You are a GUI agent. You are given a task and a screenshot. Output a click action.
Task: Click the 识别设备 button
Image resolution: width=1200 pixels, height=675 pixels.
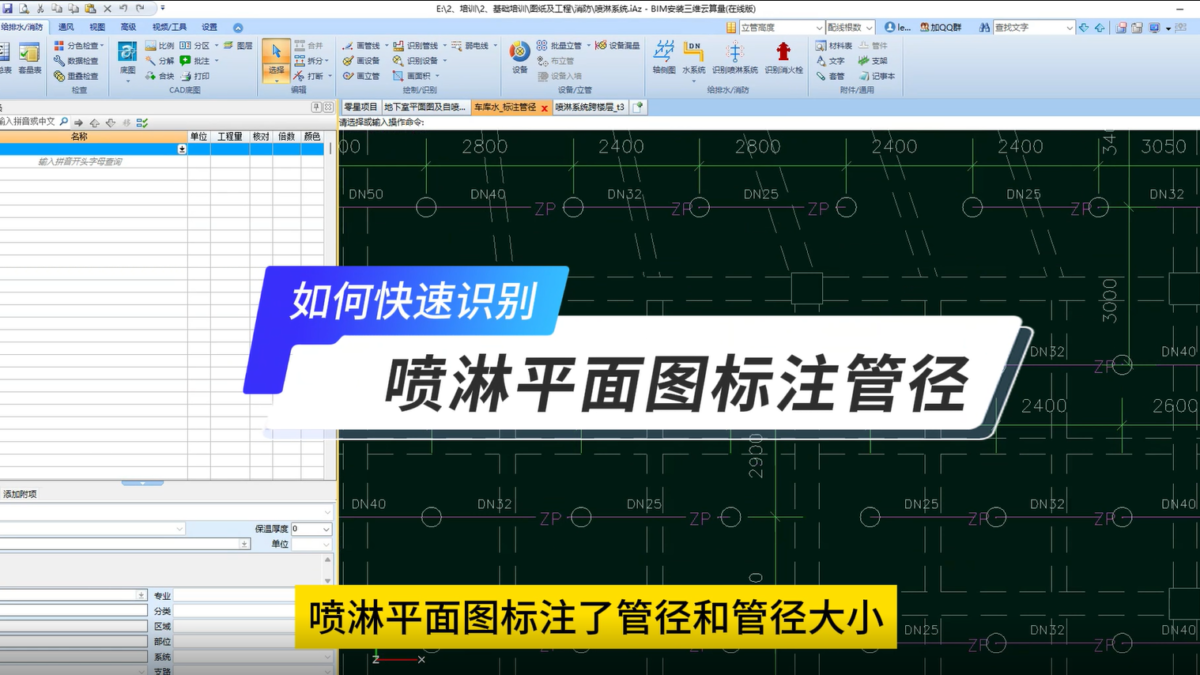pos(415,61)
